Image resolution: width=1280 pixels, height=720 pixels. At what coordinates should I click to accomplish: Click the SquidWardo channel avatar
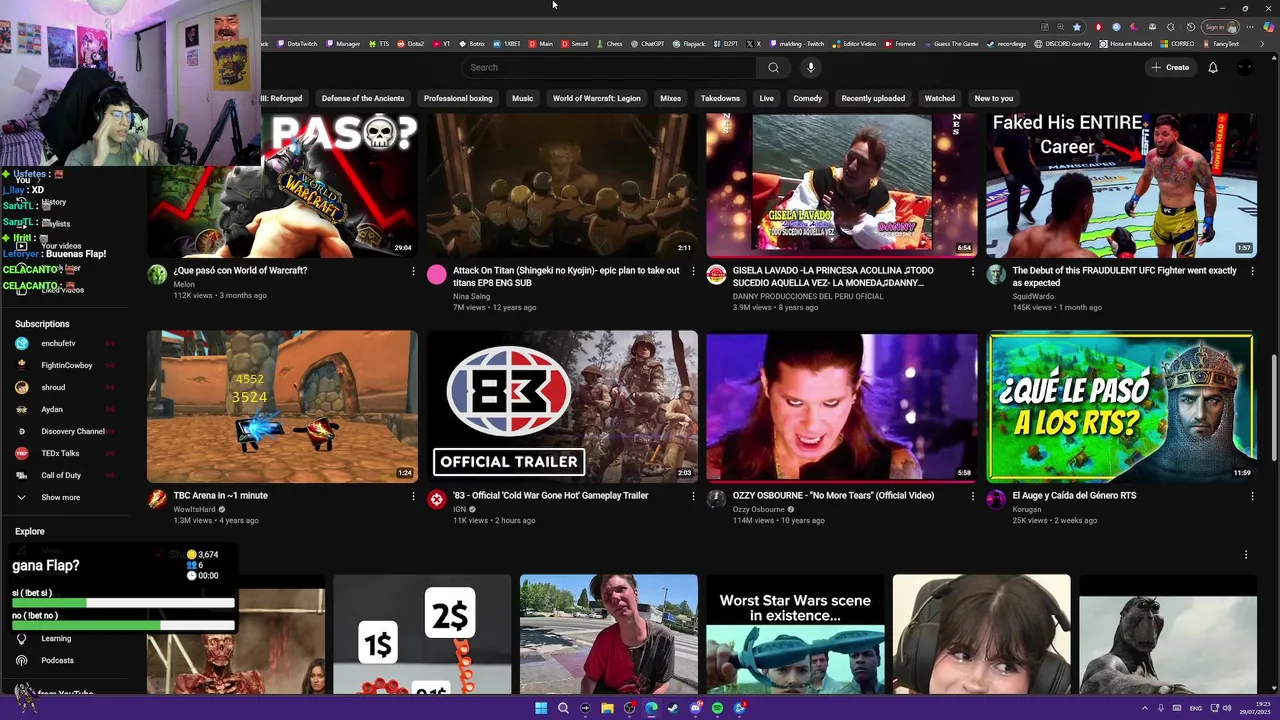click(x=996, y=275)
